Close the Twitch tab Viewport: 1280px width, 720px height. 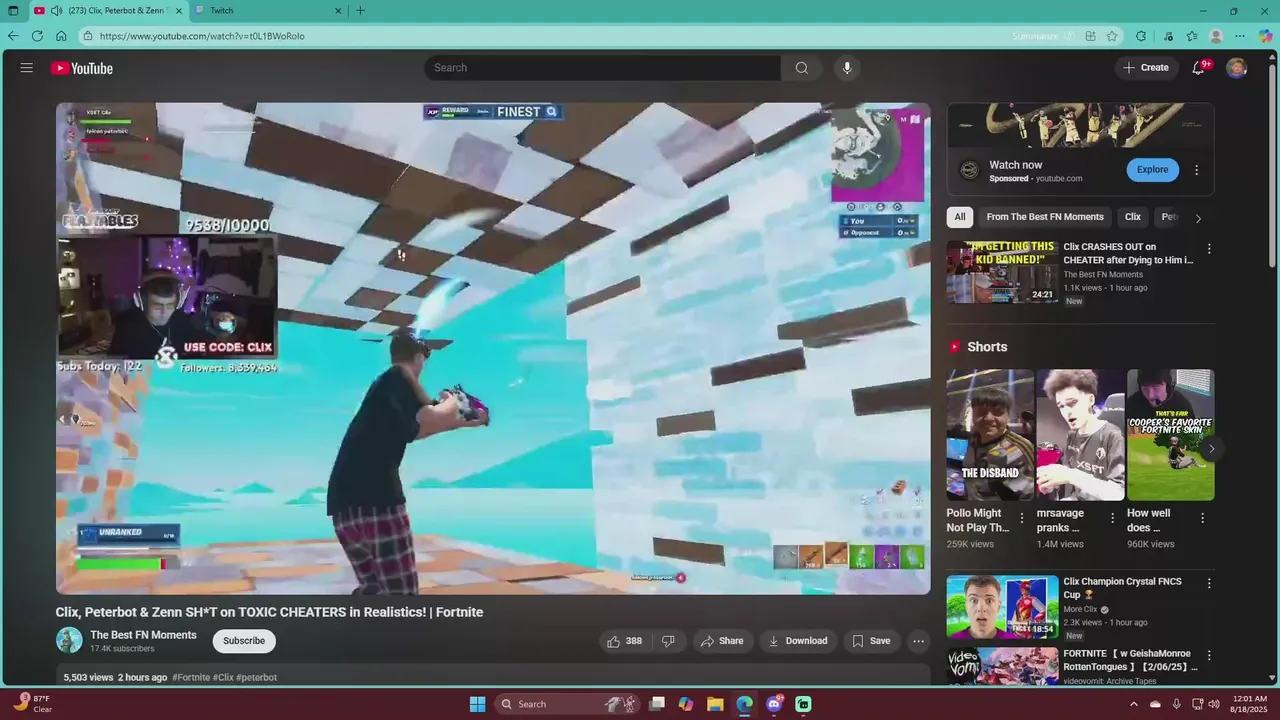tap(338, 11)
